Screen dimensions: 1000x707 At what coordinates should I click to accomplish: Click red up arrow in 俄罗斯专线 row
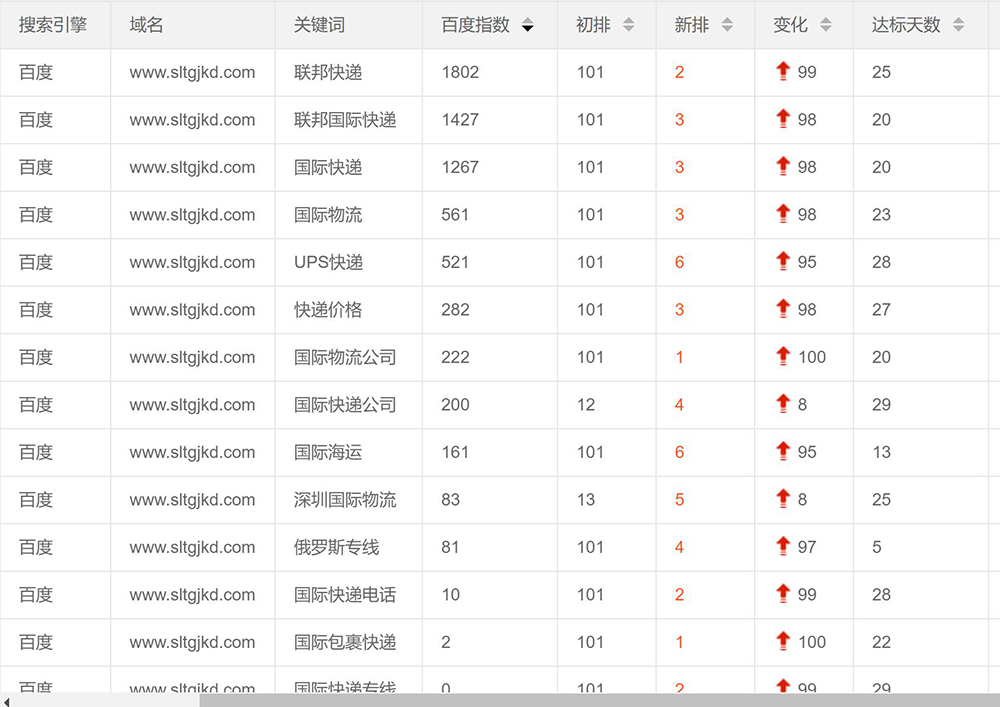click(783, 546)
